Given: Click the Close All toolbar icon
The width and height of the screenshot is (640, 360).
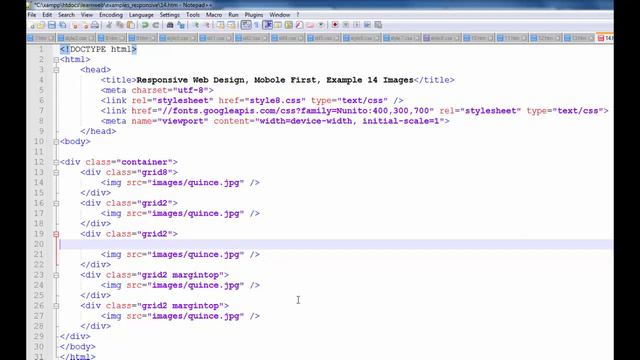Looking at the screenshot, I should pos(86,25).
